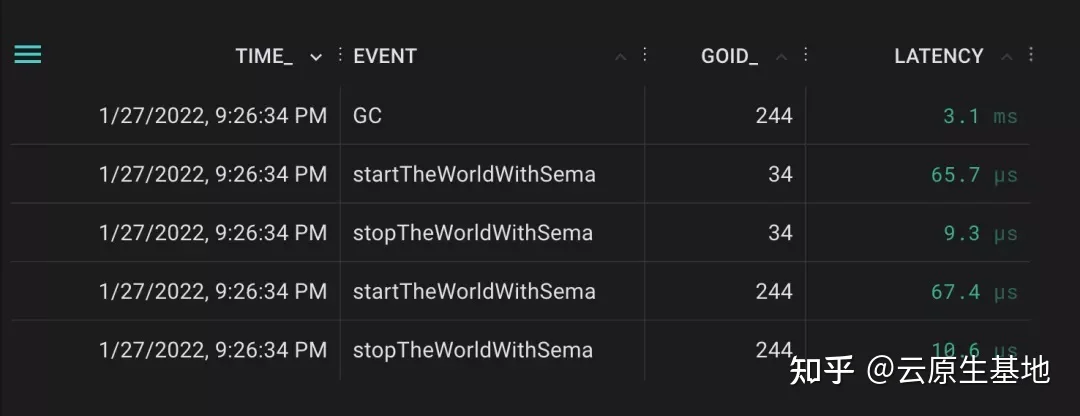Open the hamburger column menu icon

28,55
